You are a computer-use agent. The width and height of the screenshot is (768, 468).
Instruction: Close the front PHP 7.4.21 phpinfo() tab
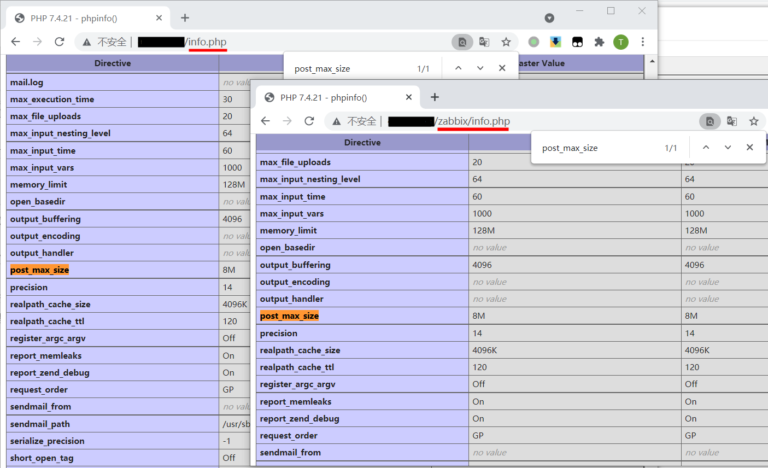tap(410, 97)
